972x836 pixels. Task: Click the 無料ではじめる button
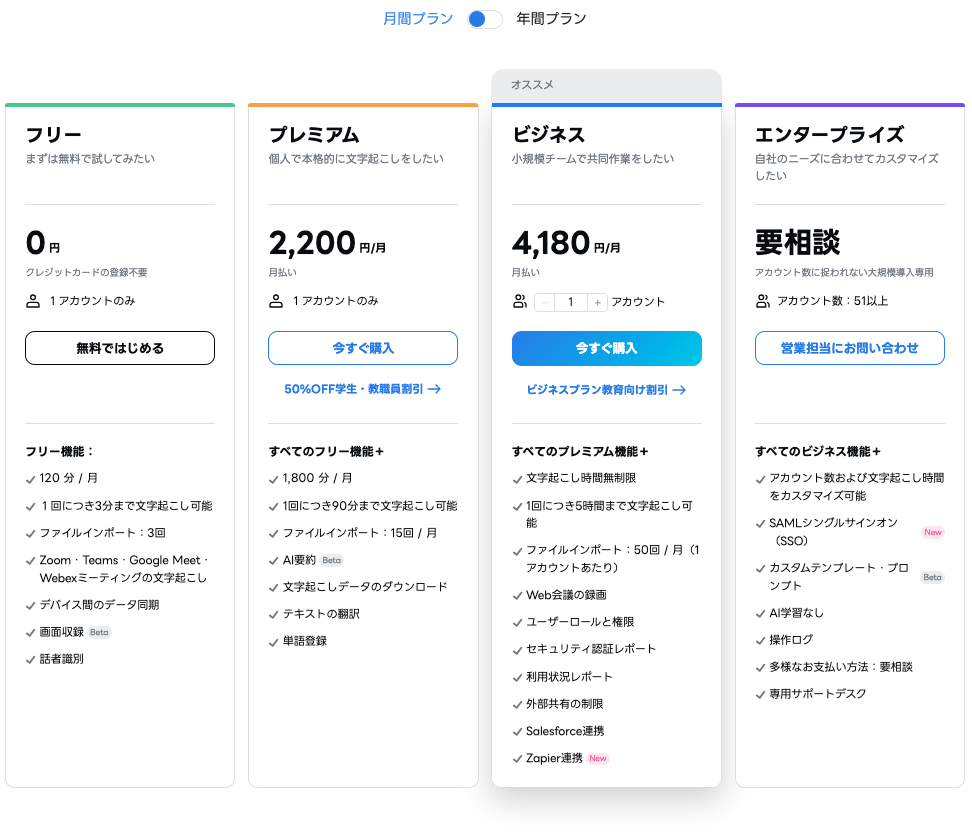pyautogui.click(x=120, y=348)
